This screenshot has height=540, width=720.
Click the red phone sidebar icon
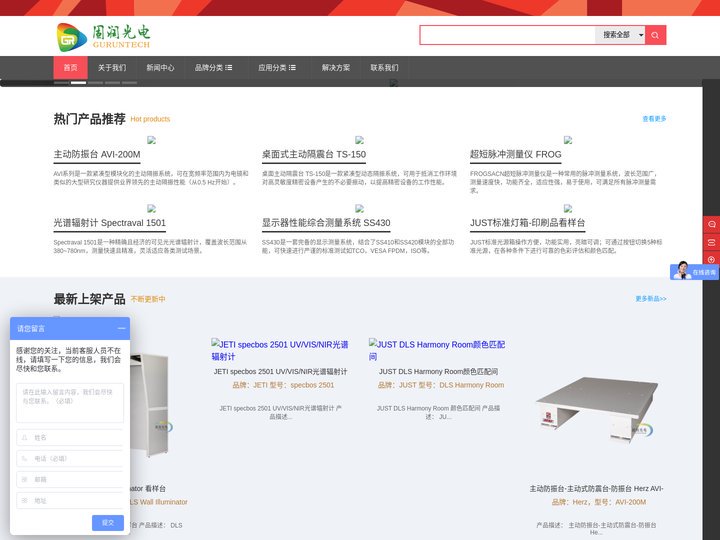coord(711,242)
